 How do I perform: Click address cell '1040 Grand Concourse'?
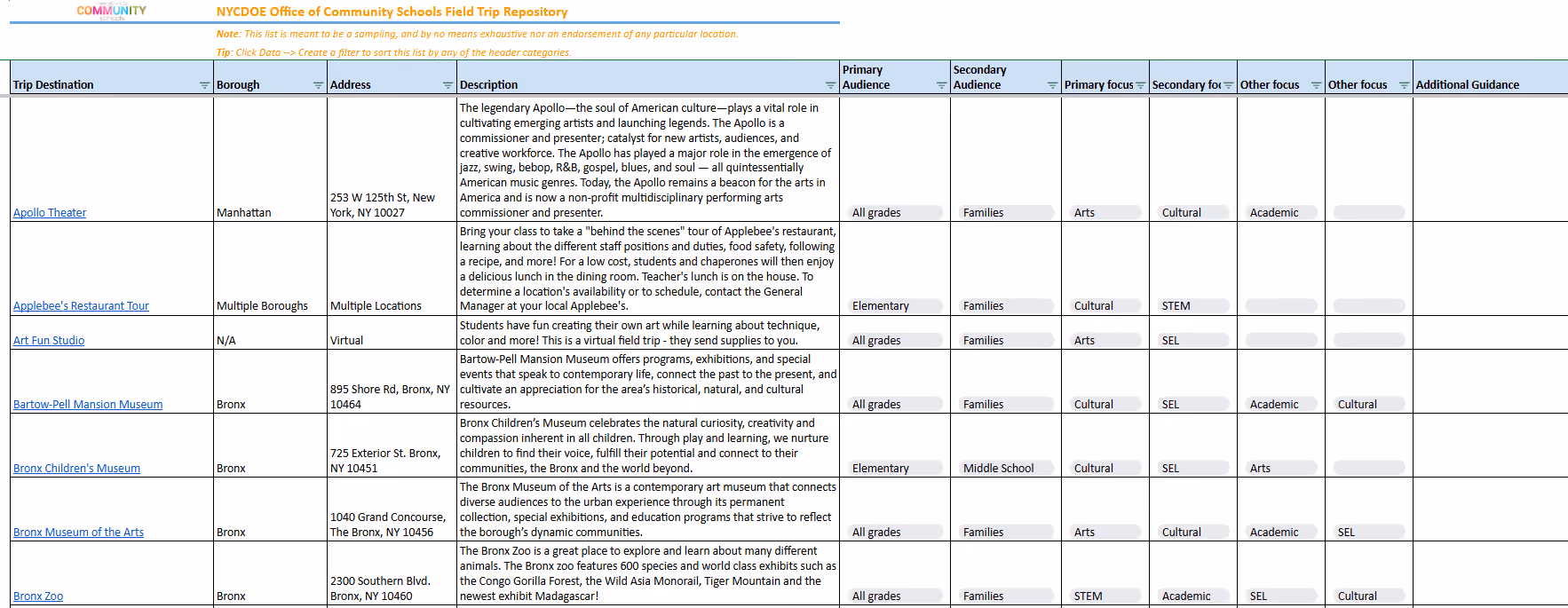coord(392,509)
